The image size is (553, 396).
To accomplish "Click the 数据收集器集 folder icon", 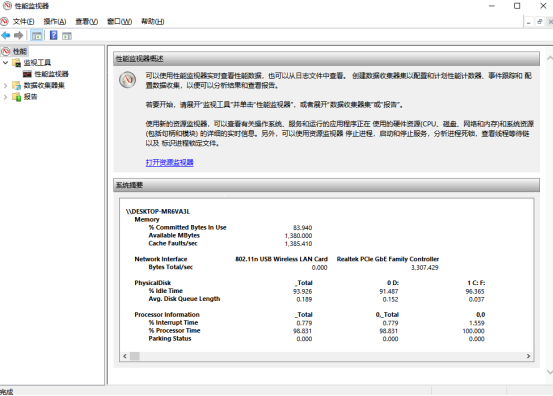I will (x=16, y=85).
